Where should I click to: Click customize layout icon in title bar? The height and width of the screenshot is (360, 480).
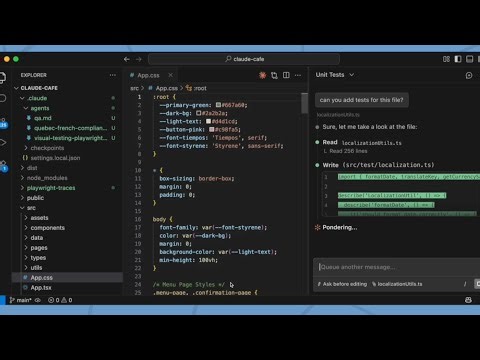(x=446, y=59)
